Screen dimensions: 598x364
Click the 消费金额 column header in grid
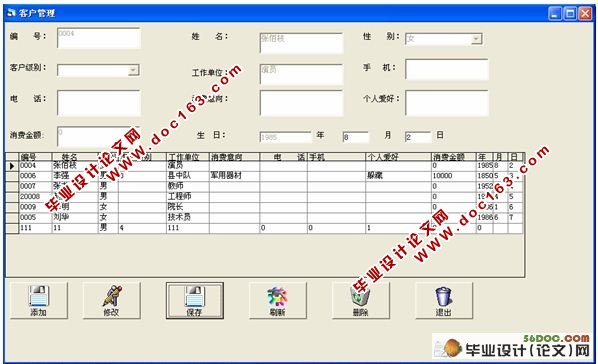(453, 157)
